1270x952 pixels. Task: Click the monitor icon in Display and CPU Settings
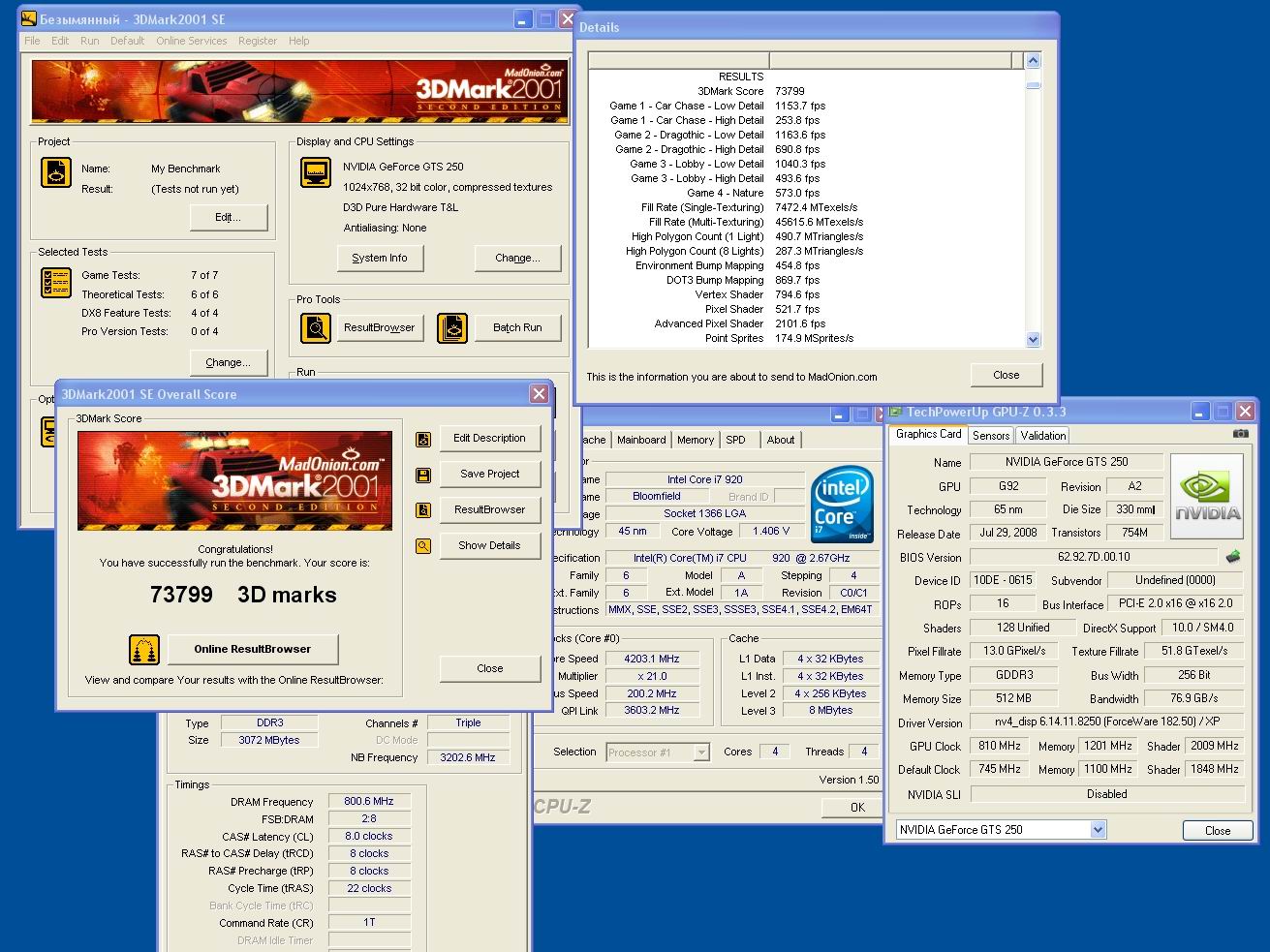click(316, 172)
